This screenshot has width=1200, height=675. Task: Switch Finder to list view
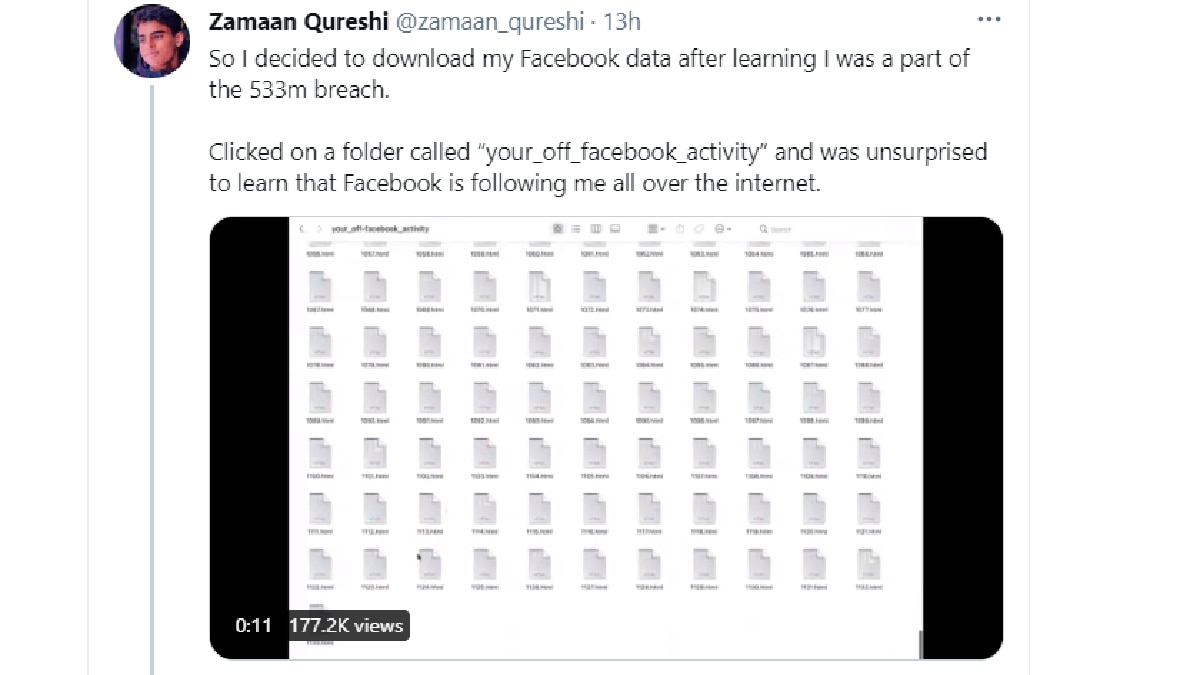coord(577,229)
